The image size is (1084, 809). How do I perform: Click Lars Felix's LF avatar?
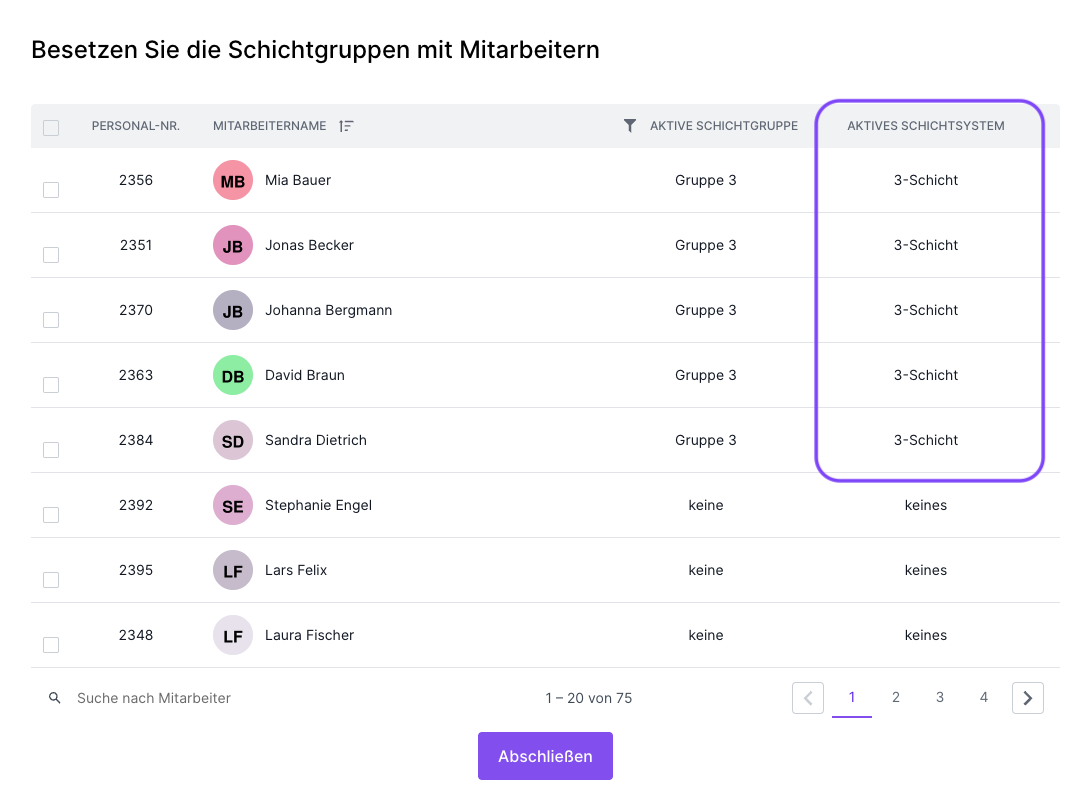tap(232, 571)
